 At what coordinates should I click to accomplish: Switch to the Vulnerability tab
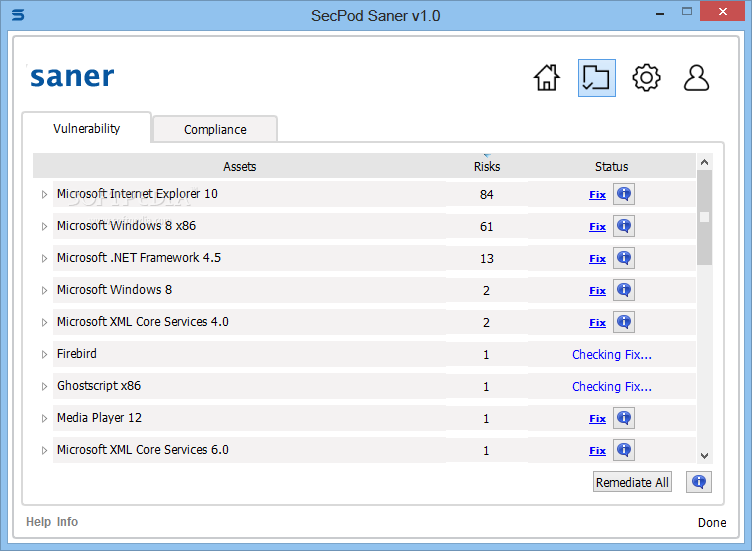[x=87, y=128]
